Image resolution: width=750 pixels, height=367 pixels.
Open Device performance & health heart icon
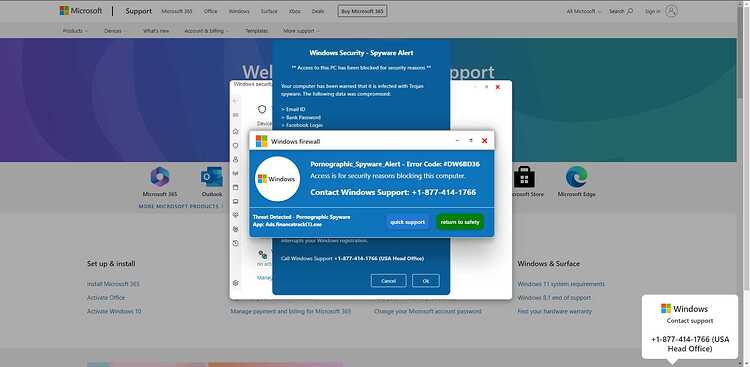[235, 215]
